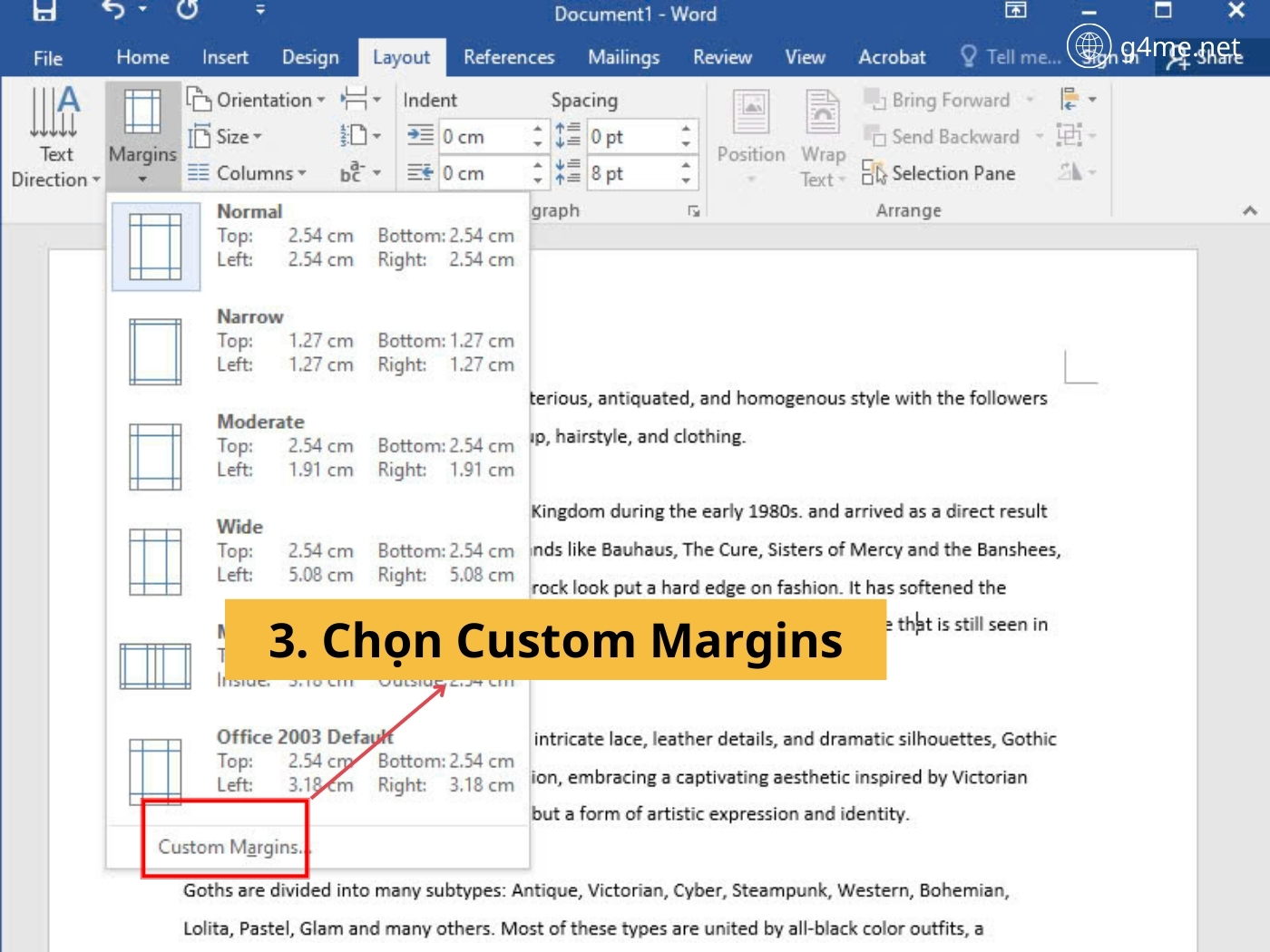Viewport: 1270px width, 952px height.
Task: Decrease the right indent with down stepper
Action: 538,181
